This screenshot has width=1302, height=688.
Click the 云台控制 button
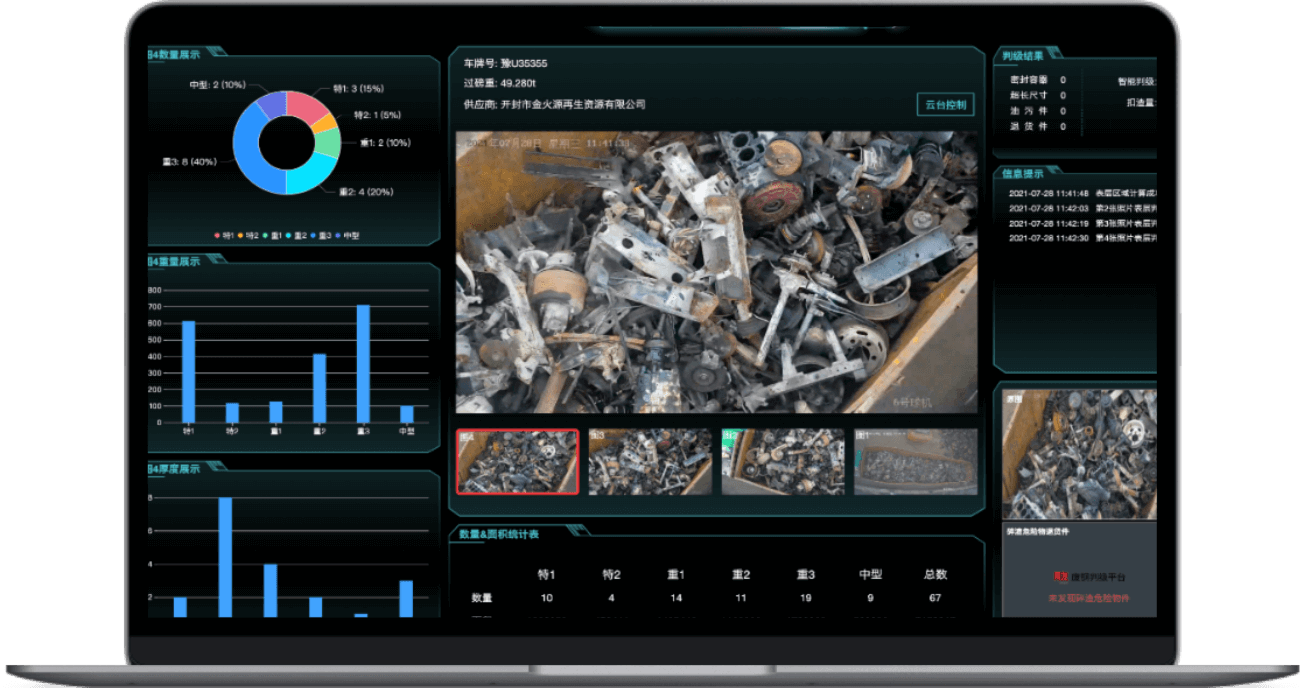click(944, 105)
